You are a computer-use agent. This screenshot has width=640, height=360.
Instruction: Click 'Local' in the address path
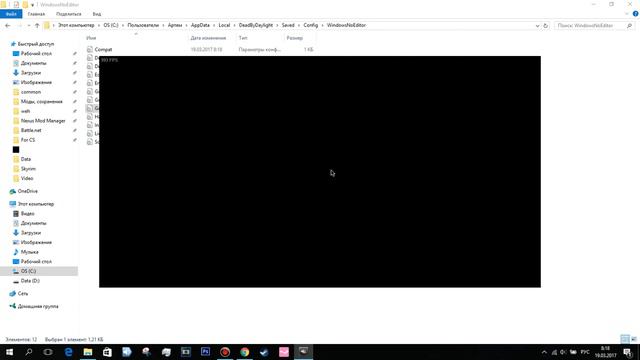pos(224,25)
